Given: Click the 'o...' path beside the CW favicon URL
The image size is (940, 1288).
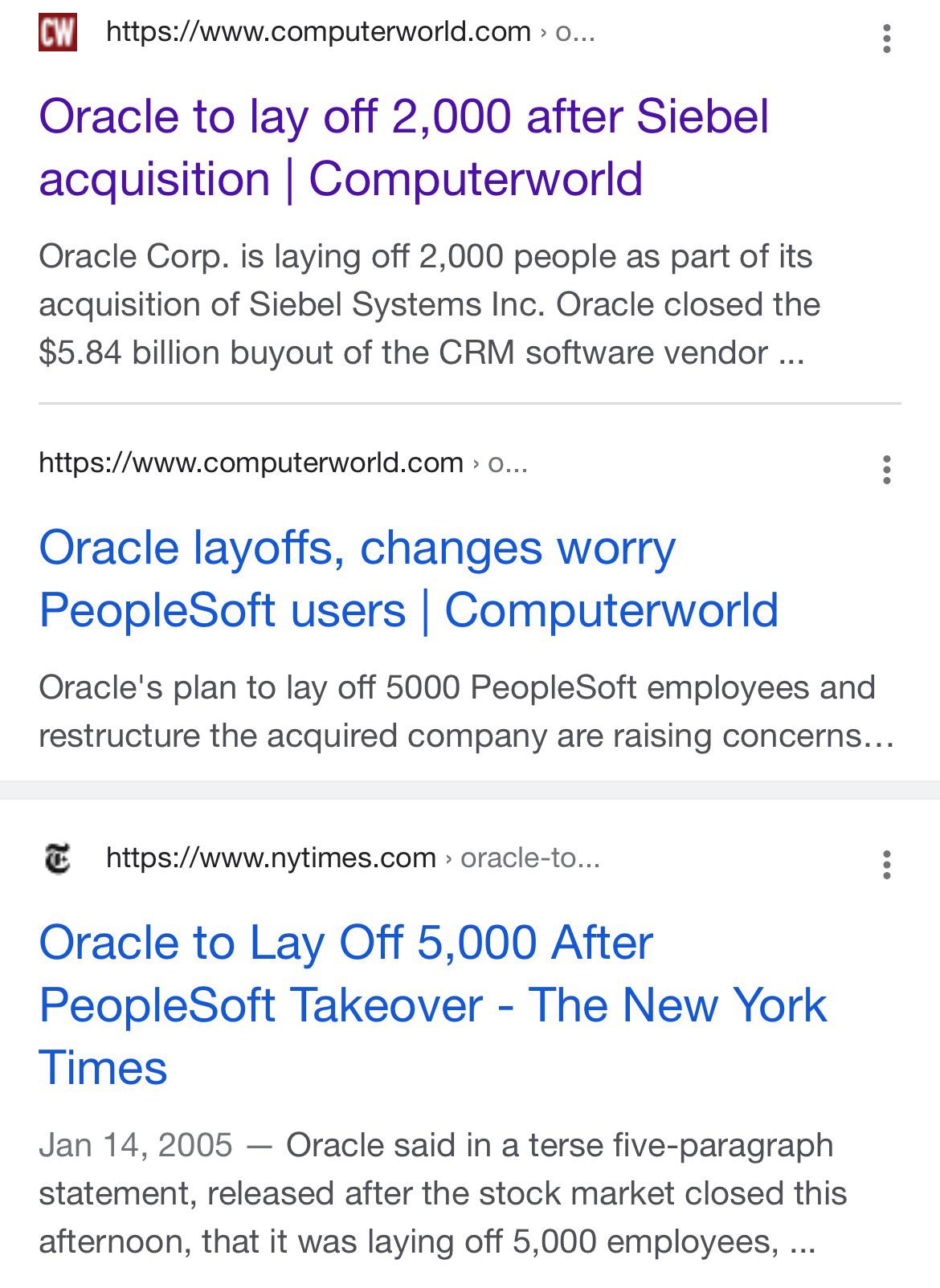Looking at the screenshot, I should 575,32.
